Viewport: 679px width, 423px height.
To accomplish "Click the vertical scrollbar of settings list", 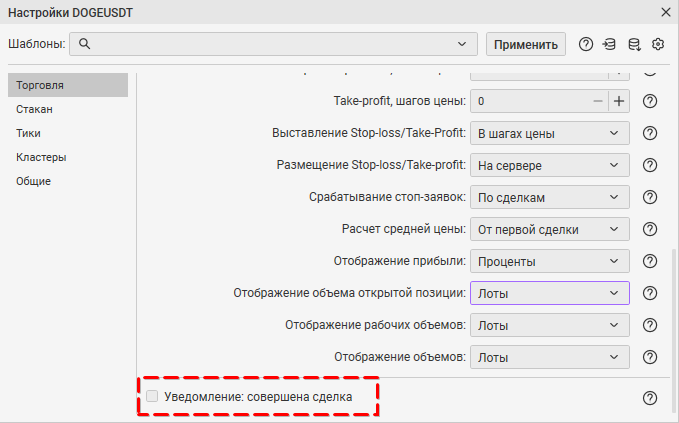I will pos(674,310).
